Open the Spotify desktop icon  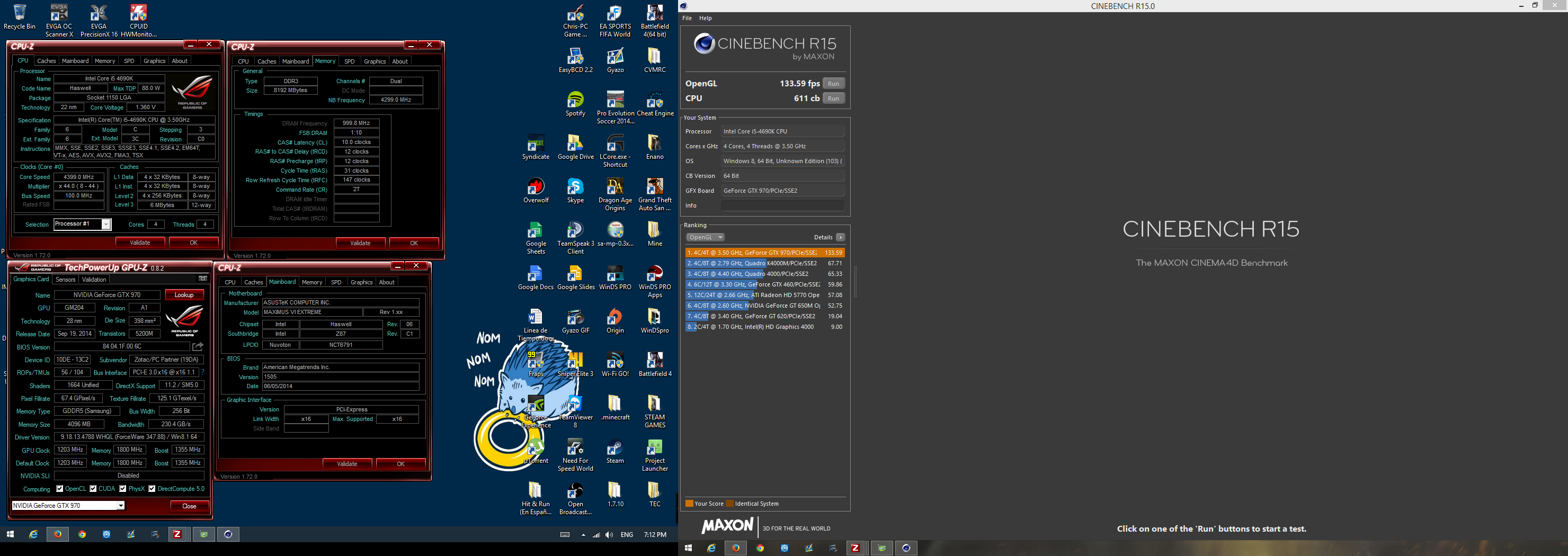[575, 104]
